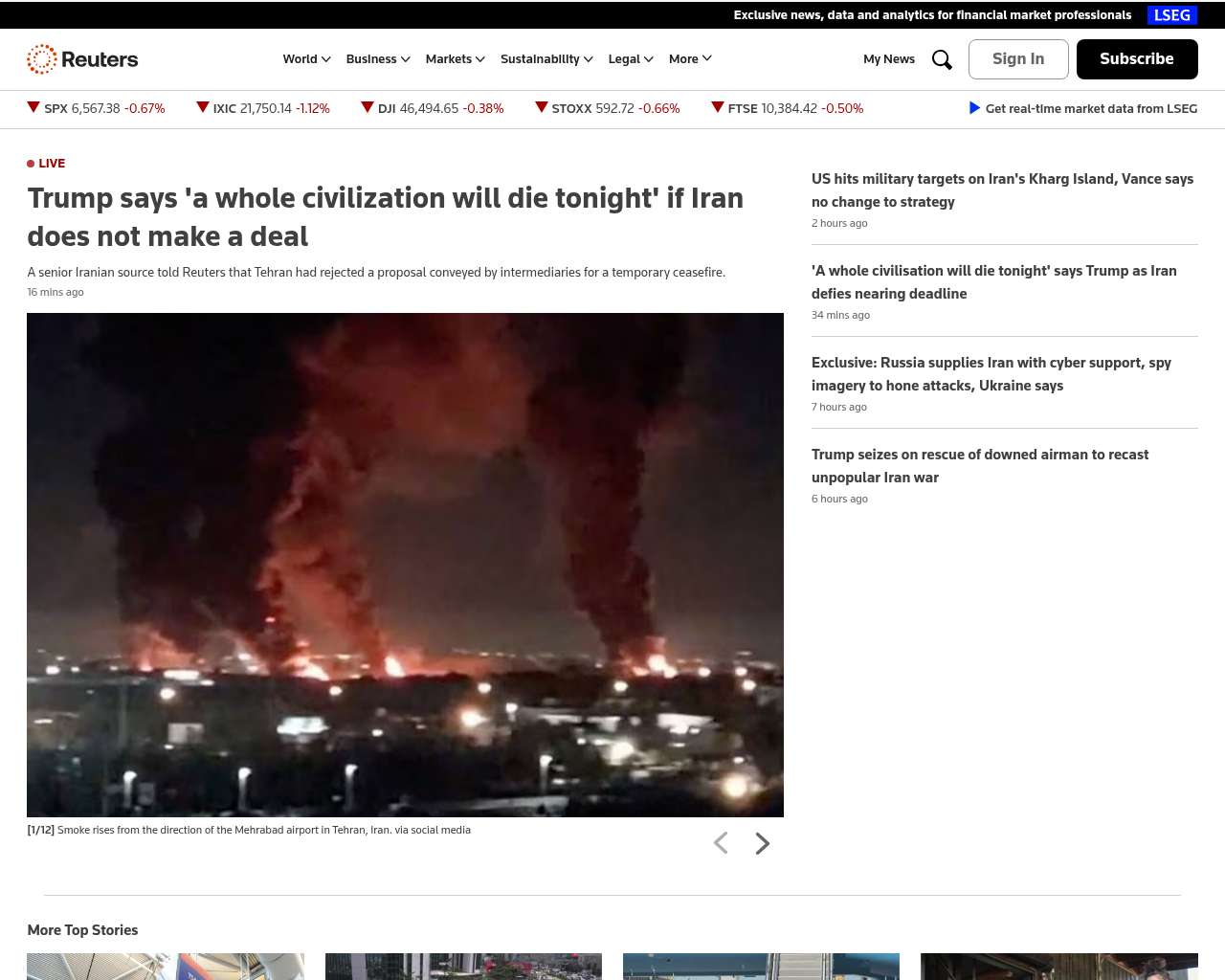Click the blue play arrow beside LSEG data
The image size is (1225, 980).
point(974,108)
